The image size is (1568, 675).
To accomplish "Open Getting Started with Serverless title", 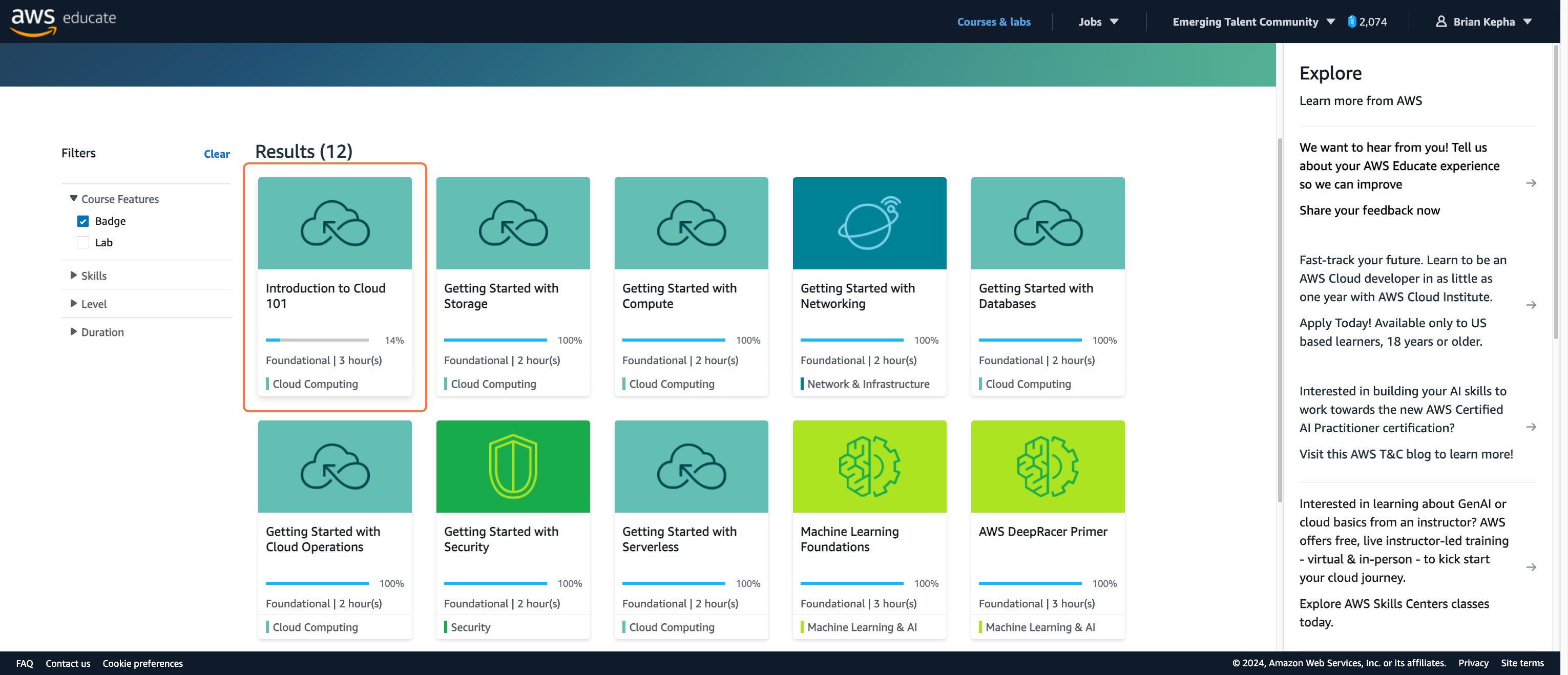I will 679,539.
